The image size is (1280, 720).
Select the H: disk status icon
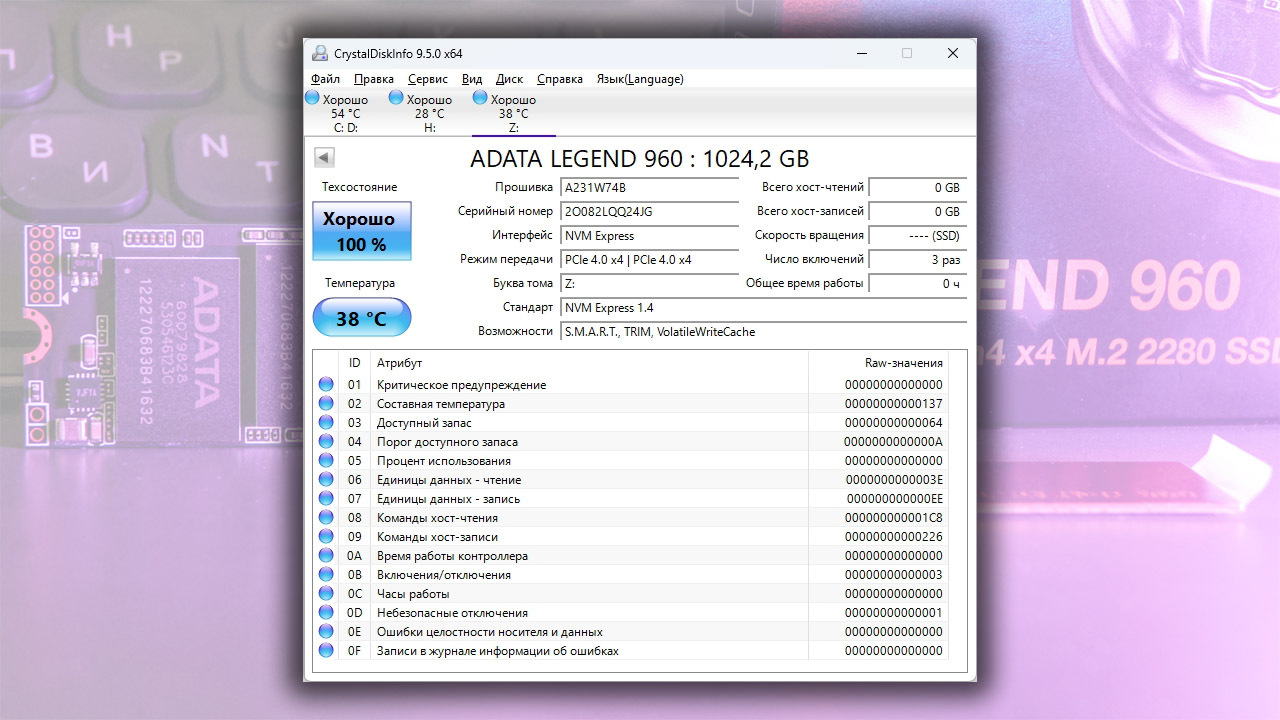(396, 98)
